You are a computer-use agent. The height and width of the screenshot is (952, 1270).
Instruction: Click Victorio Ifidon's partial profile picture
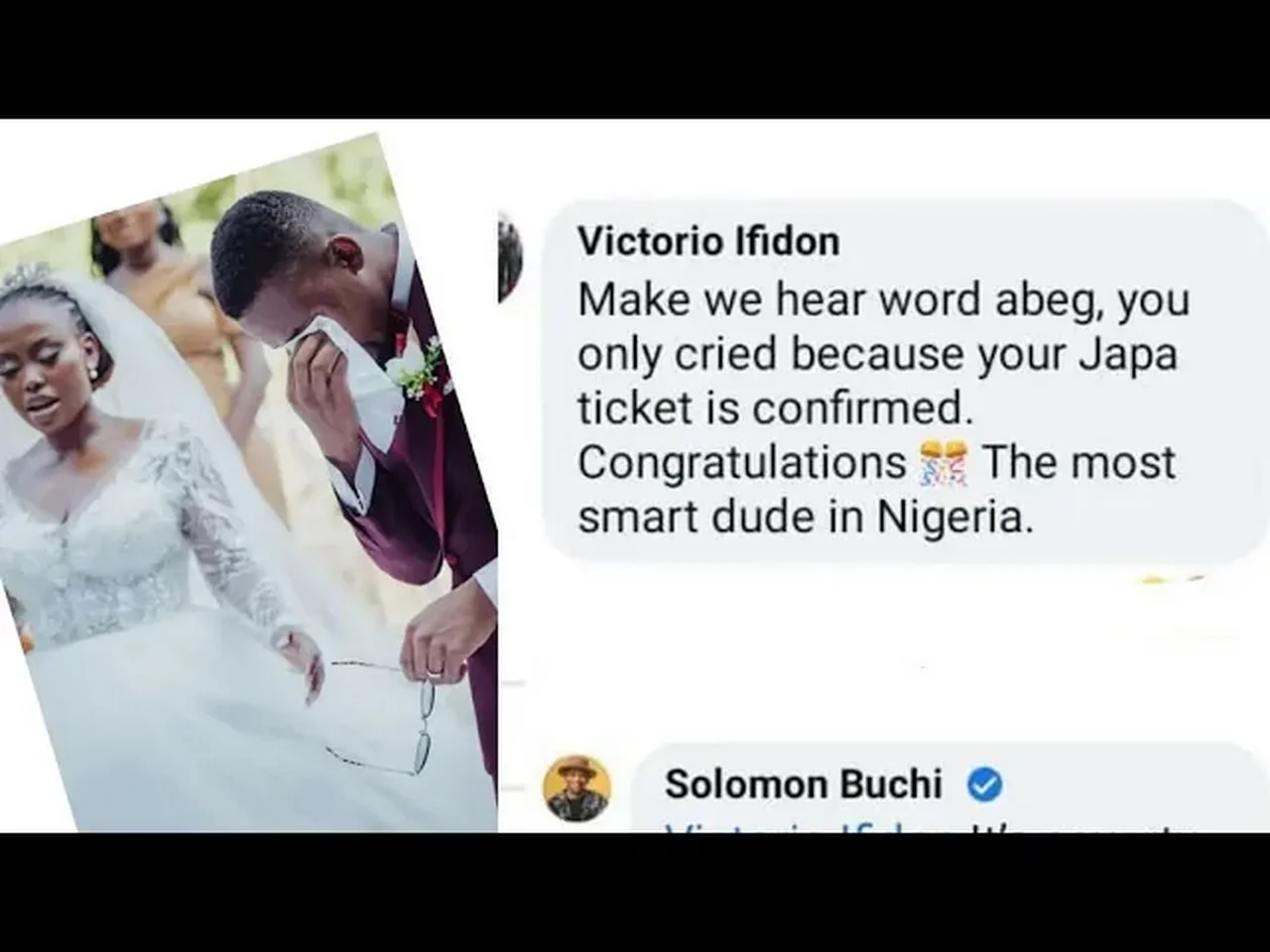point(510,258)
